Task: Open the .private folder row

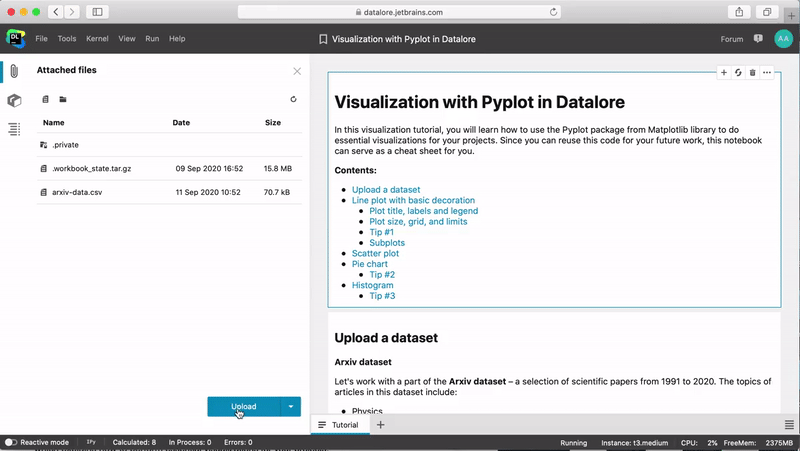Action: point(169,145)
